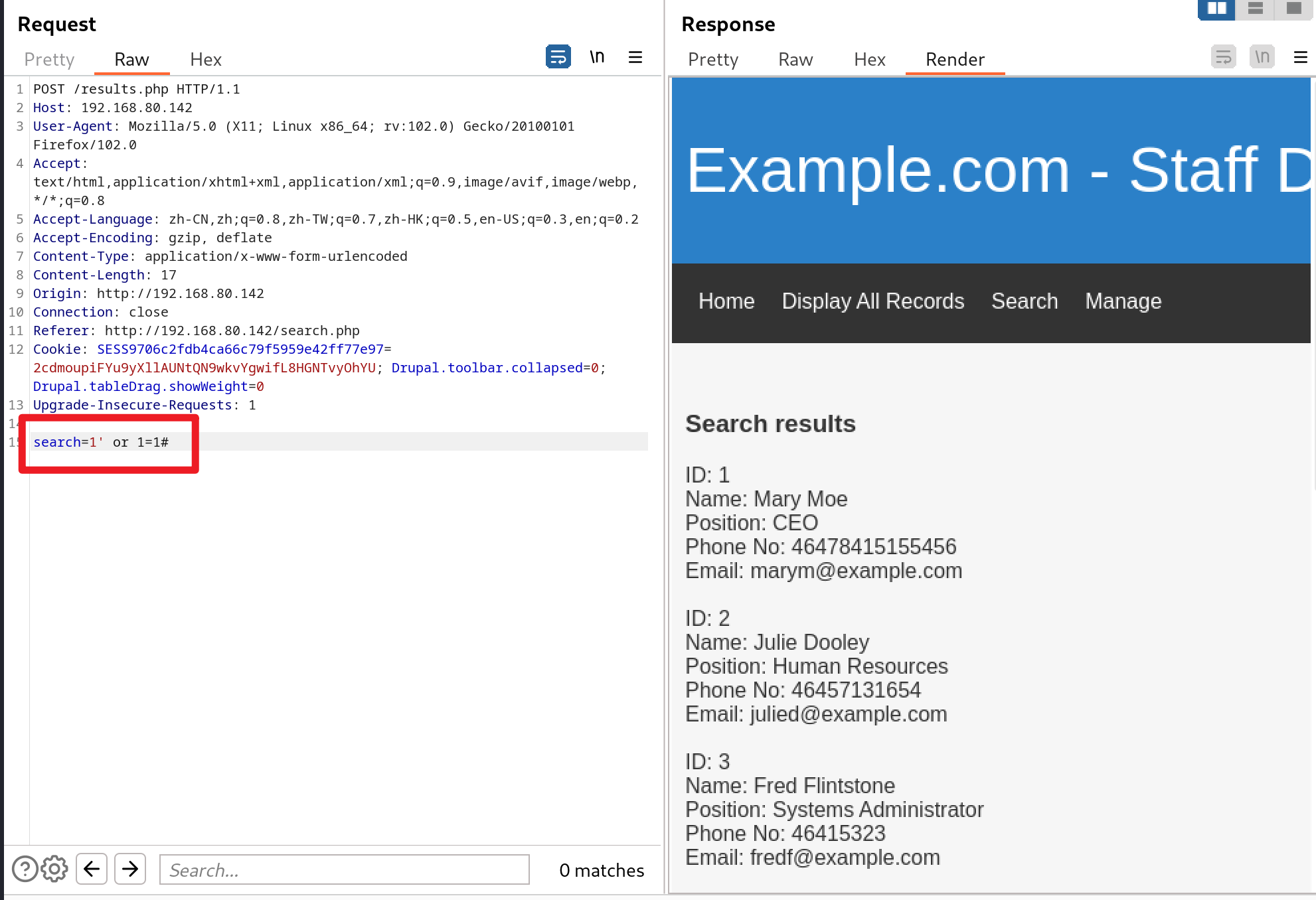This screenshot has height=900, width=1316.
Task: Click the POST /results.php request line
Action: 136,89
